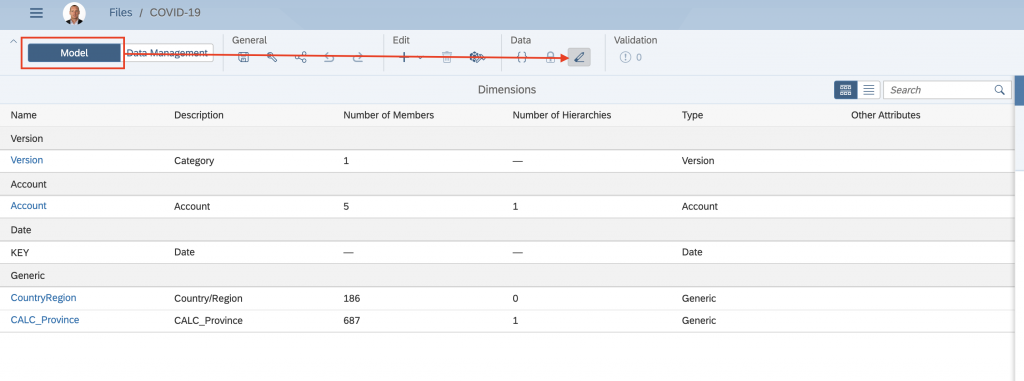This screenshot has height=381, width=1024.
Task: Undo the last change
Action: [x=329, y=58]
